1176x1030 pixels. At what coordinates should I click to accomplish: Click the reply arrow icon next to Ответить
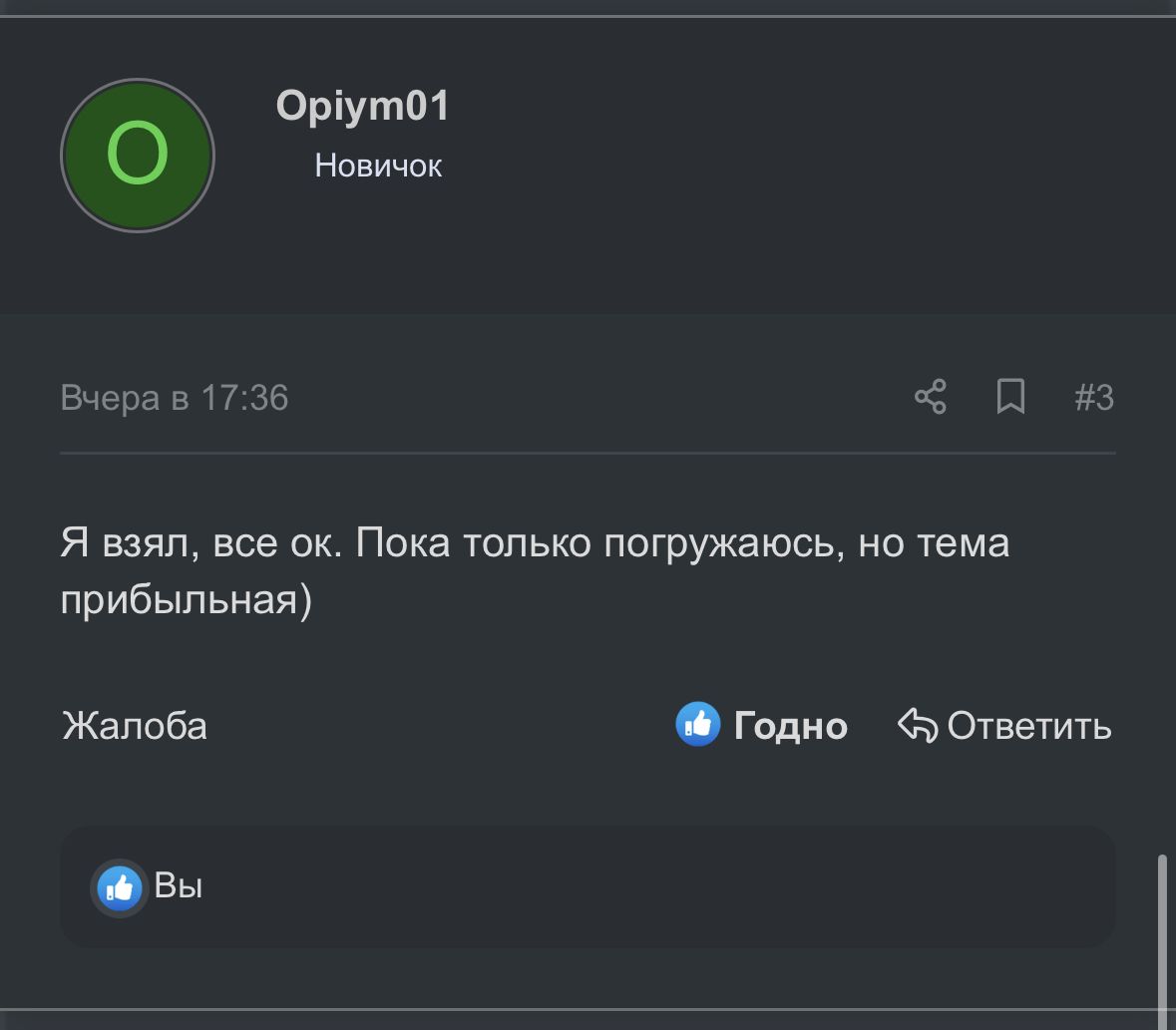[x=918, y=725]
